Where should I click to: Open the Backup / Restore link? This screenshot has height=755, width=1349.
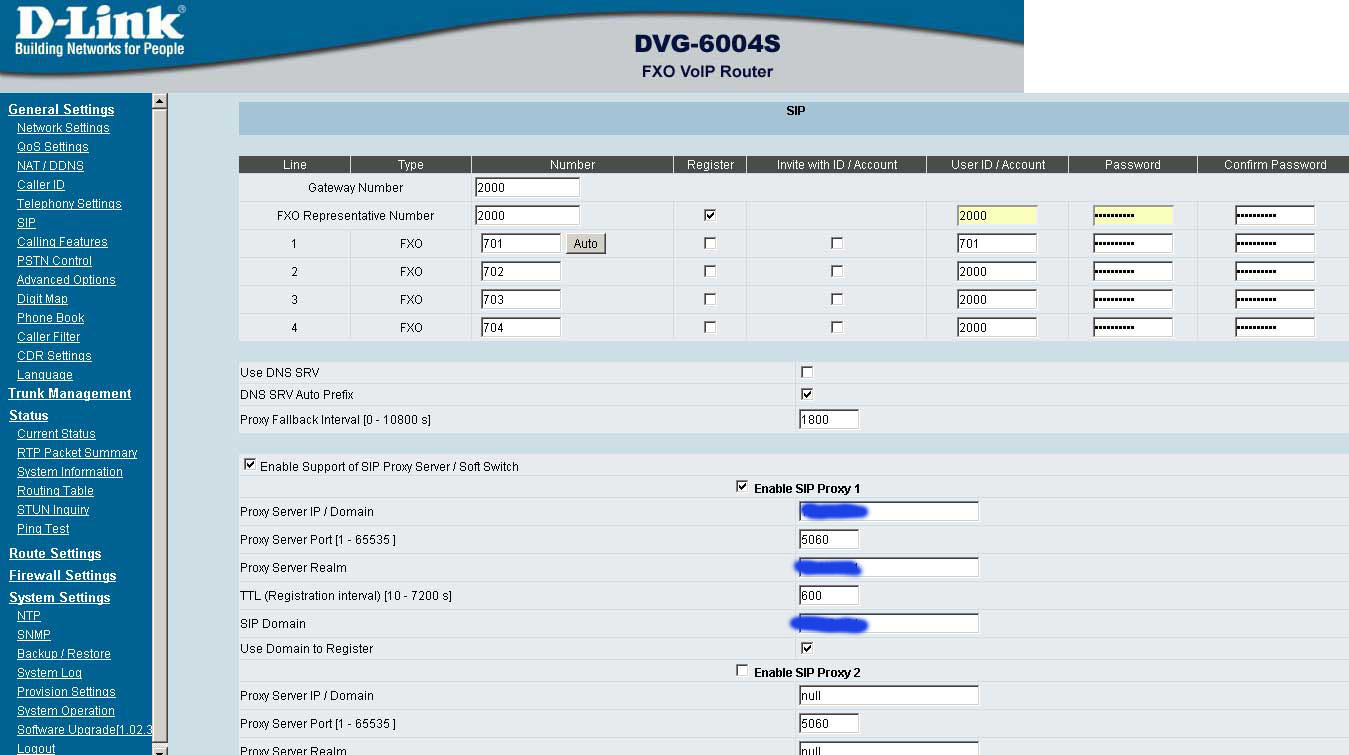click(x=63, y=654)
